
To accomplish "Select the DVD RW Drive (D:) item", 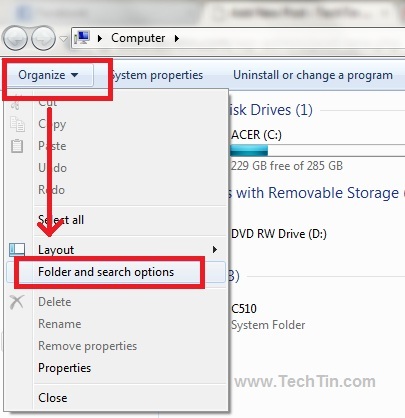I will tap(279, 234).
